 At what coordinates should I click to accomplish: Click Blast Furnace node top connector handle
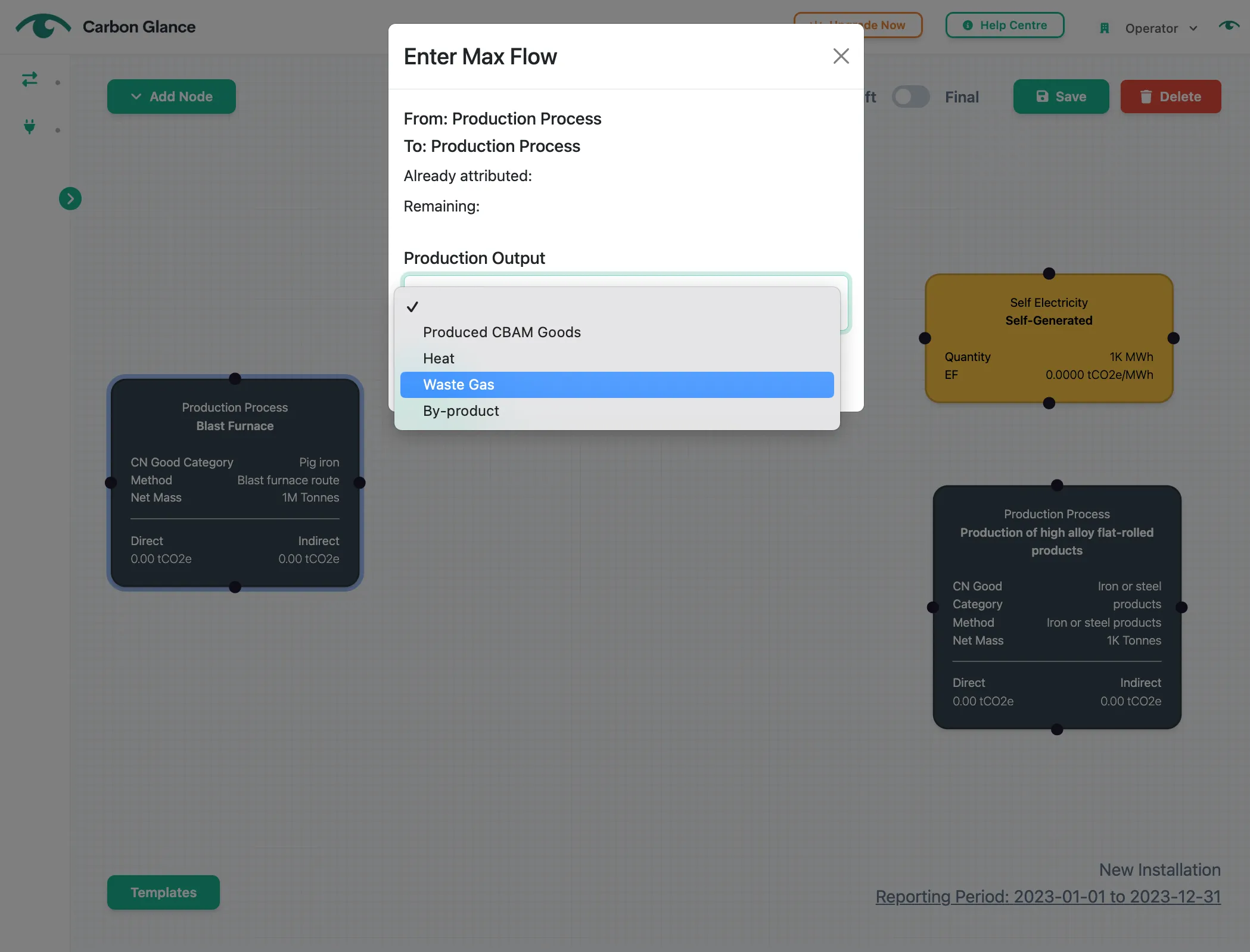(235, 378)
